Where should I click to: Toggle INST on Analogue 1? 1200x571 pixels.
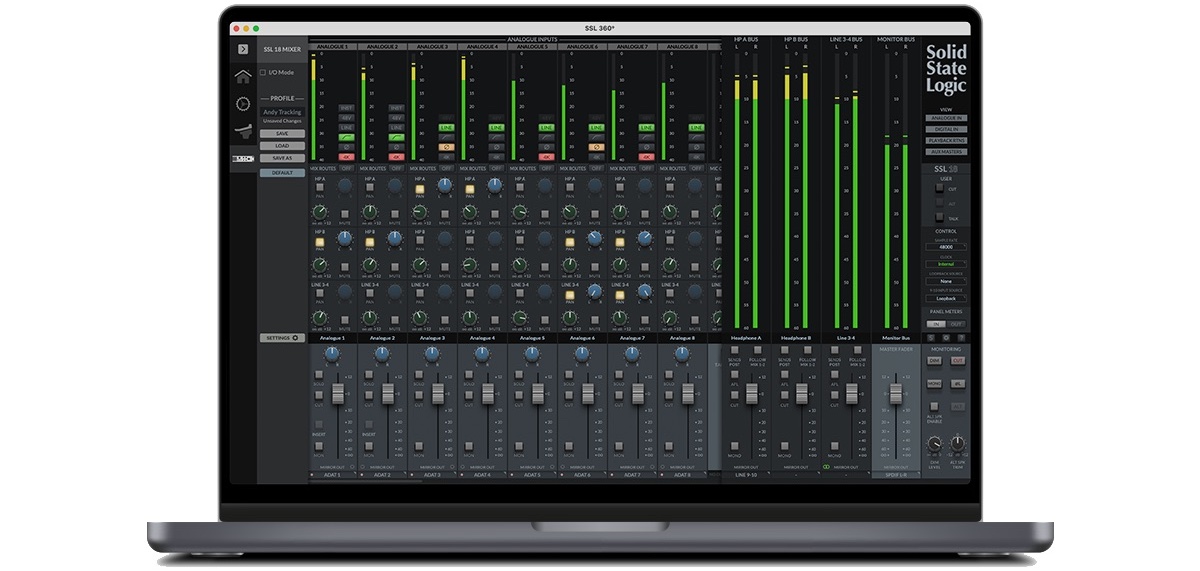346,107
